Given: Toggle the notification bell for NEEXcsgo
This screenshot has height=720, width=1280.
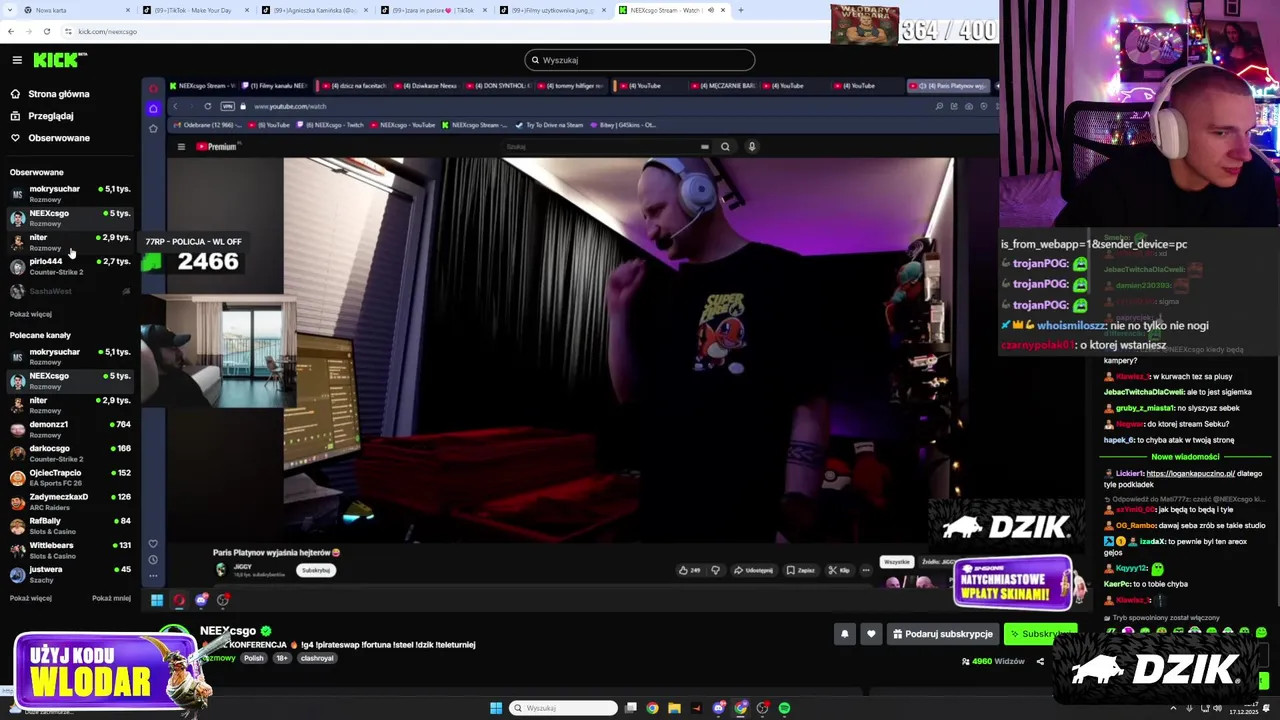Looking at the screenshot, I should pyautogui.click(x=845, y=634).
